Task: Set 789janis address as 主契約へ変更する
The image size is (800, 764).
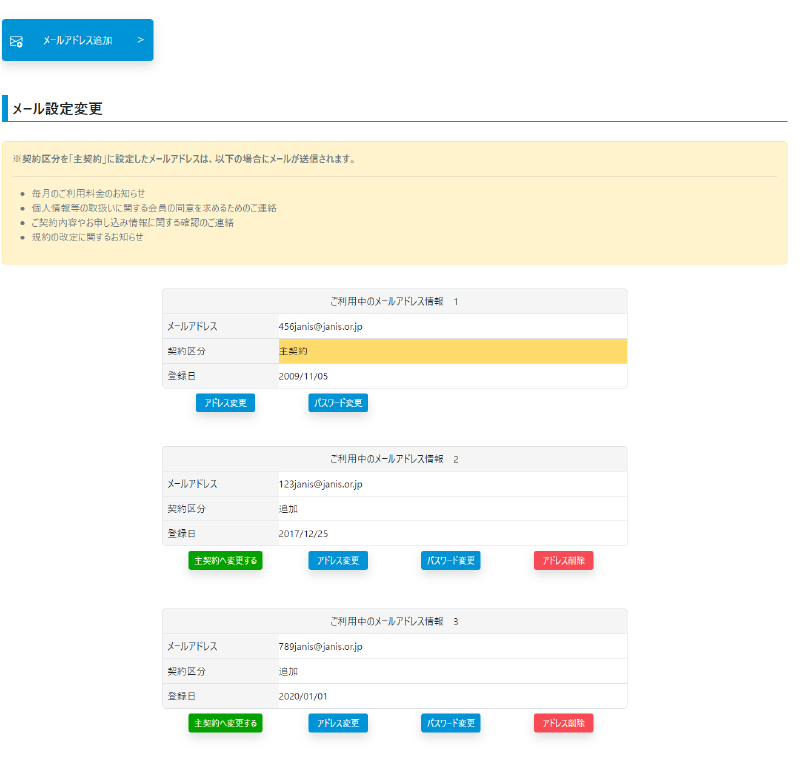Action: coord(225,723)
